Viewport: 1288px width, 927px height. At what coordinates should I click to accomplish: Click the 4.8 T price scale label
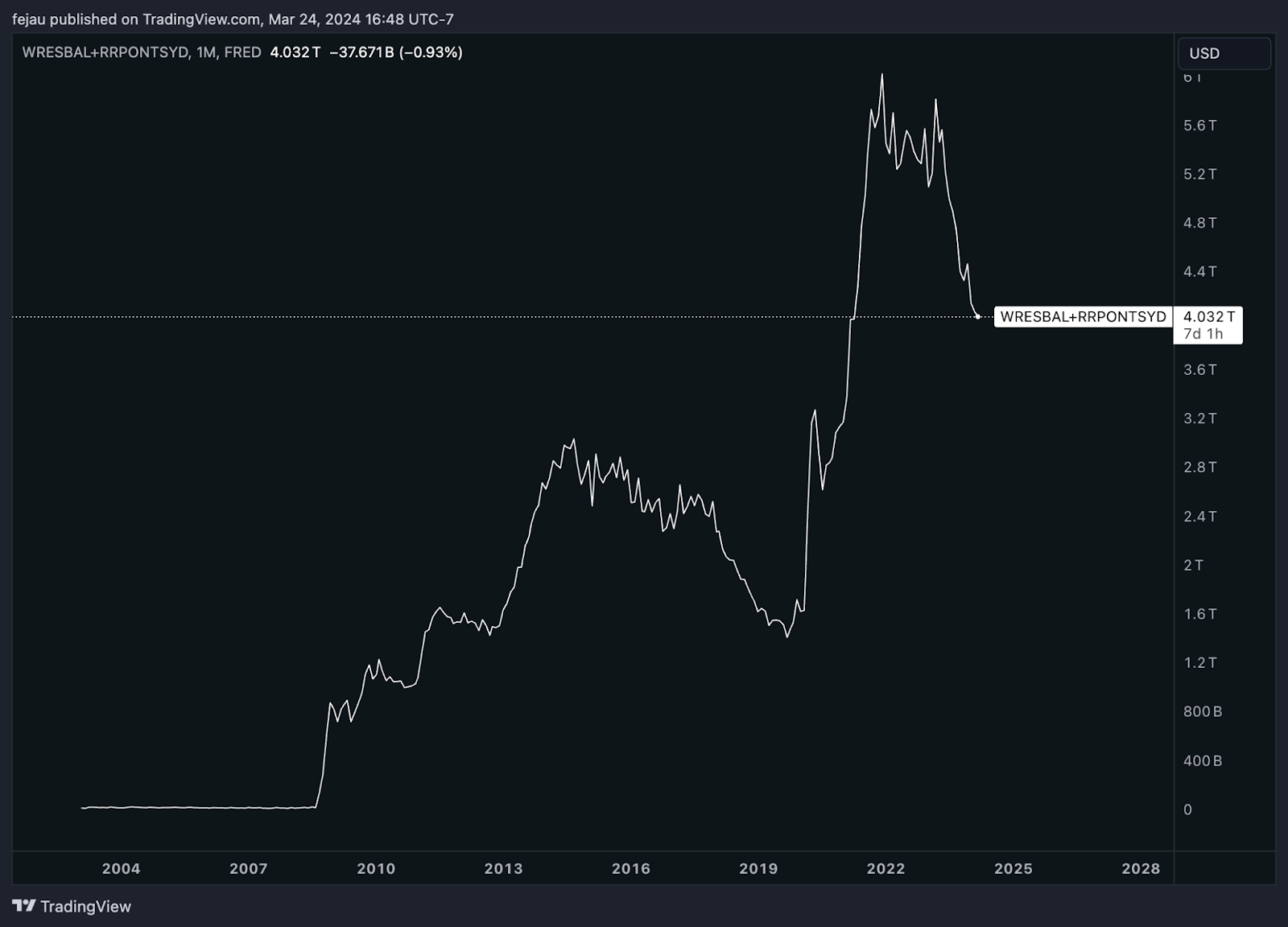(x=1199, y=223)
